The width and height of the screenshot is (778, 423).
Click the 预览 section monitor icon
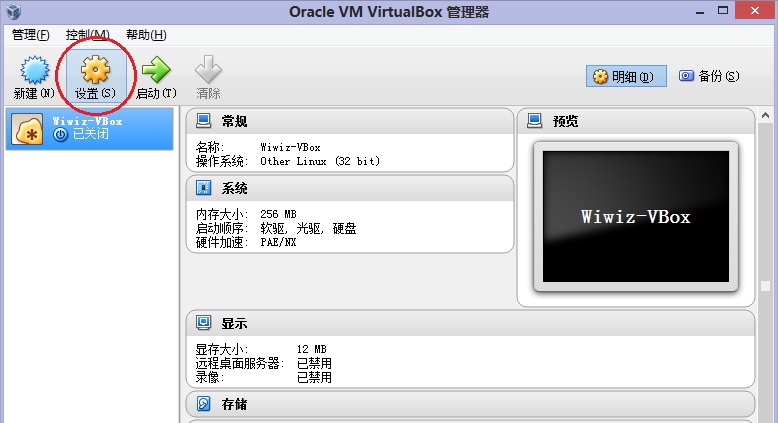534,121
